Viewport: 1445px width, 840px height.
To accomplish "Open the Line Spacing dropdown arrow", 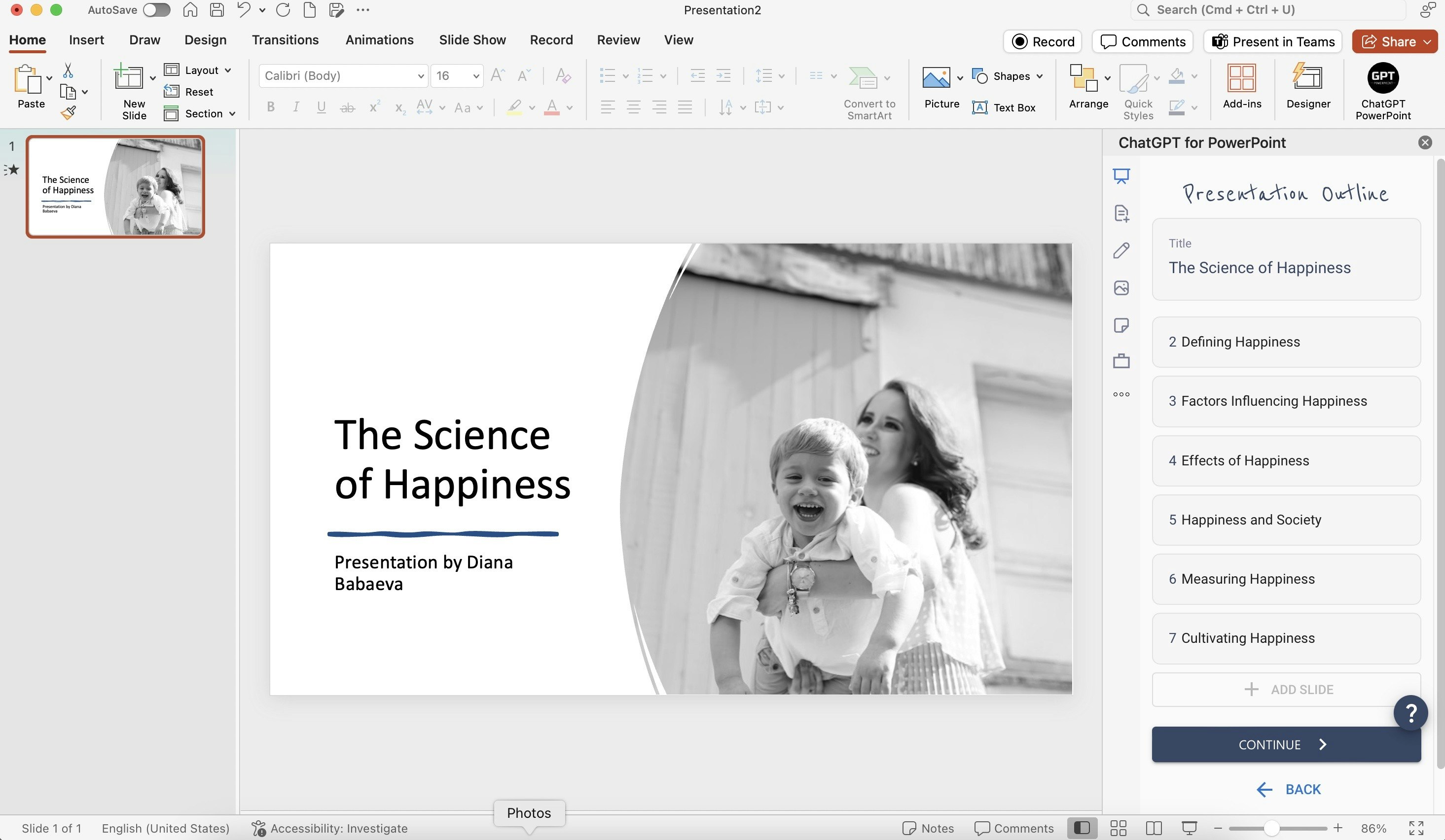I will coord(782,76).
